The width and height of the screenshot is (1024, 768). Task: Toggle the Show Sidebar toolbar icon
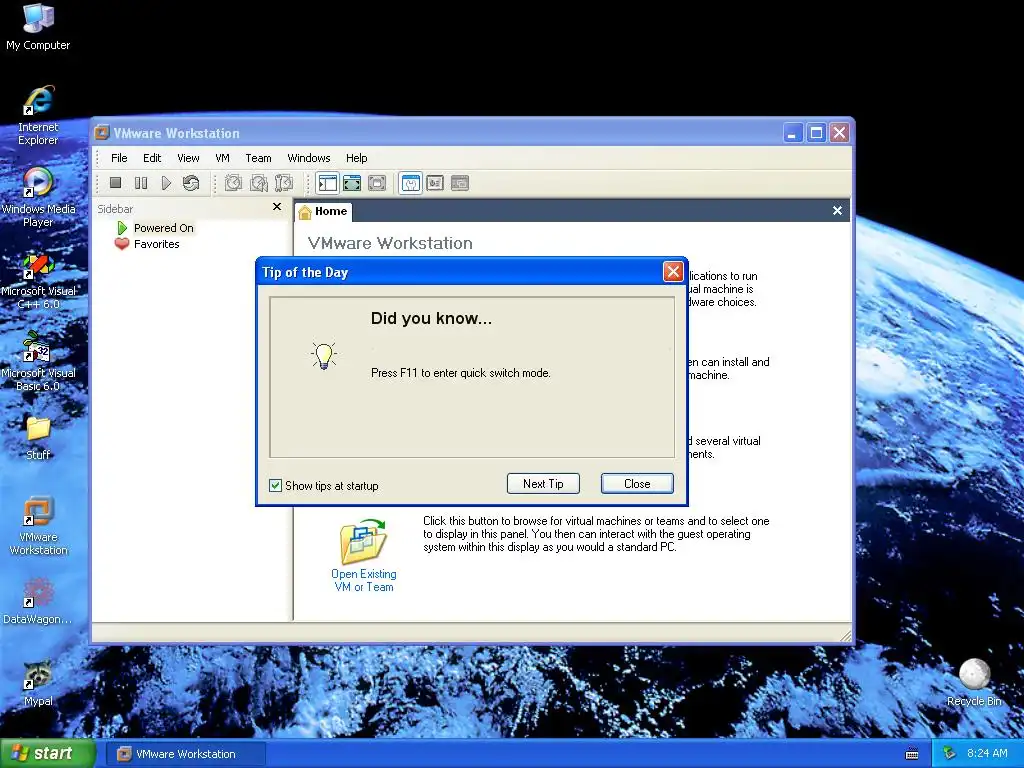tap(327, 183)
